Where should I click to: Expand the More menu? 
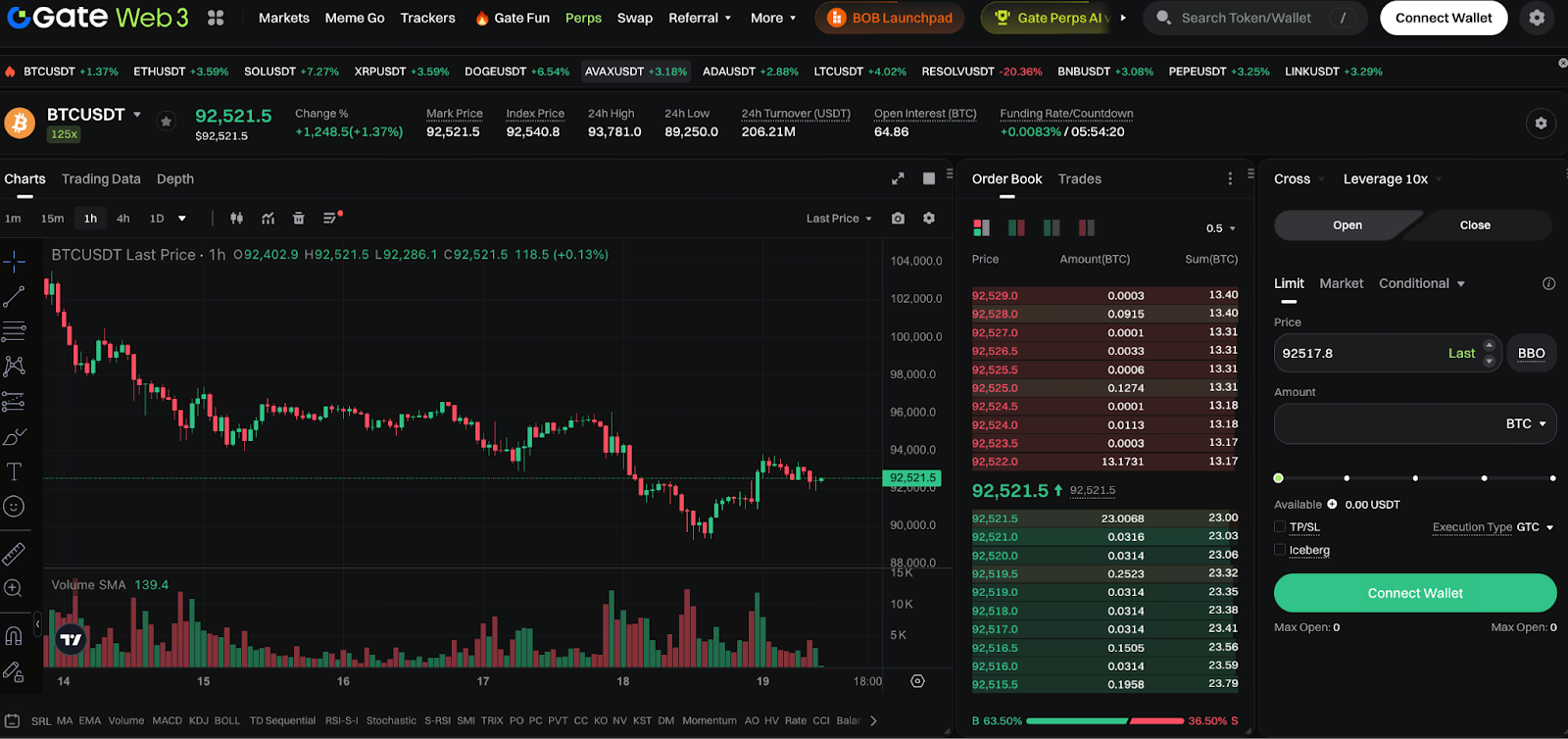(773, 18)
